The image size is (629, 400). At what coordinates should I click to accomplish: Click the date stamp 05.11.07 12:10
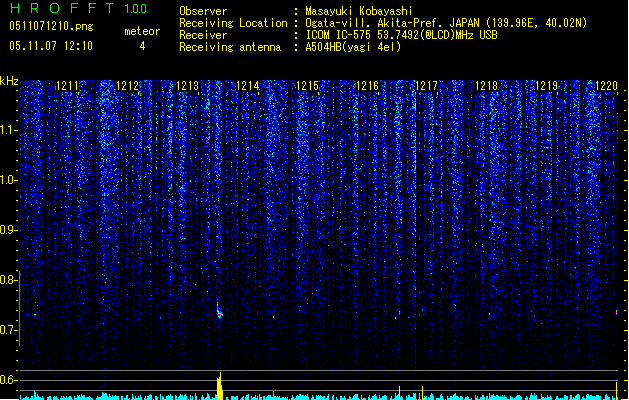(x=51, y=46)
